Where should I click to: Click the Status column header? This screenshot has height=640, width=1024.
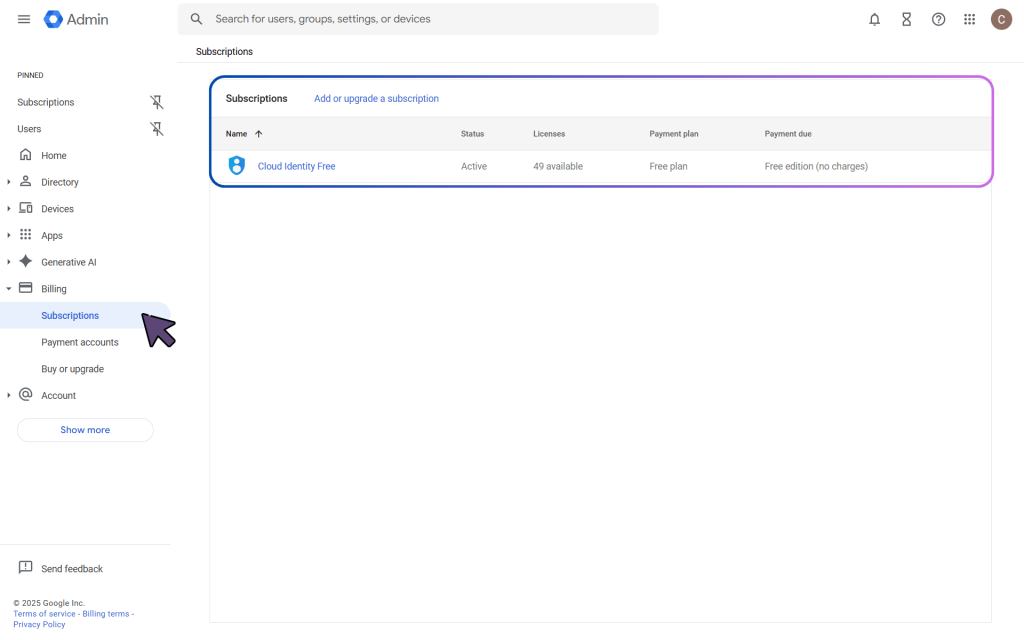472,134
